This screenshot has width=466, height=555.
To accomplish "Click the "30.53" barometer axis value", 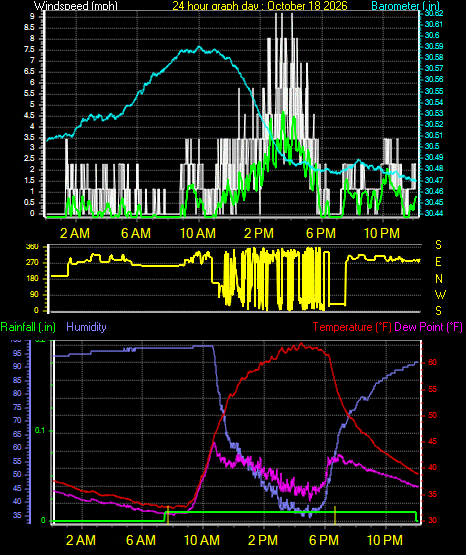I will click(434, 113).
